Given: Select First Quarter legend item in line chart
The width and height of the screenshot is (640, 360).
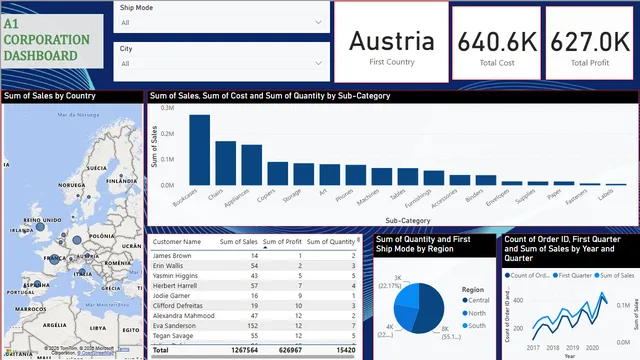Looking at the screenshot, I should [572, 276].
